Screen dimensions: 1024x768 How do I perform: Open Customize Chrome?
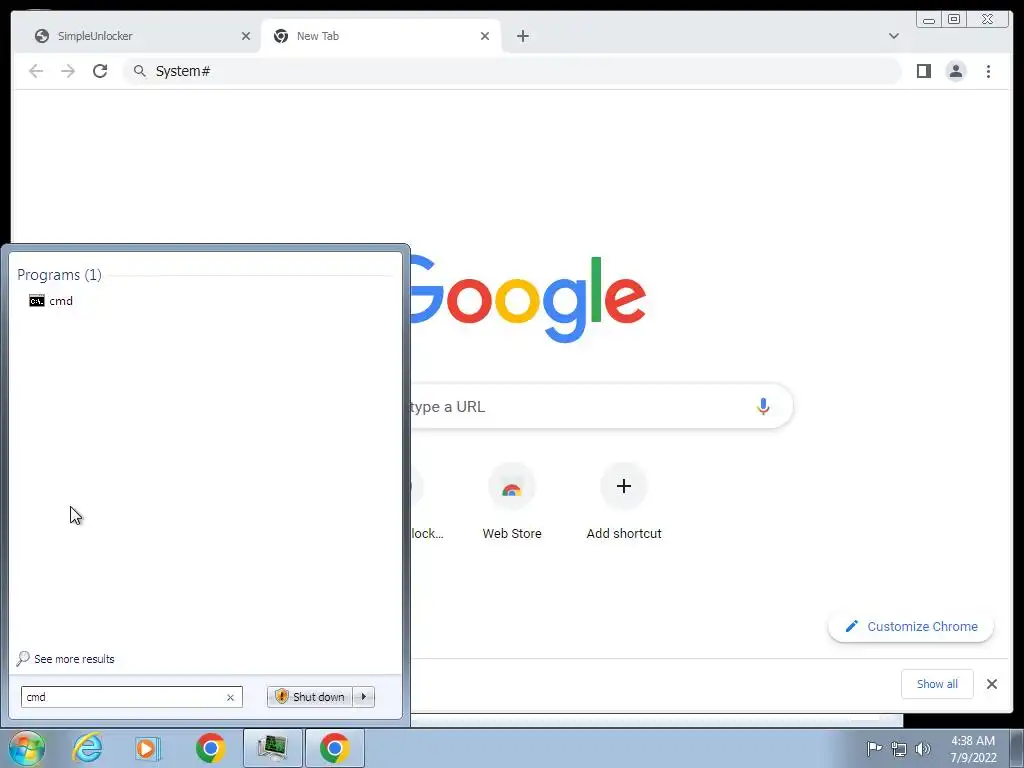[x=911, y=626]
